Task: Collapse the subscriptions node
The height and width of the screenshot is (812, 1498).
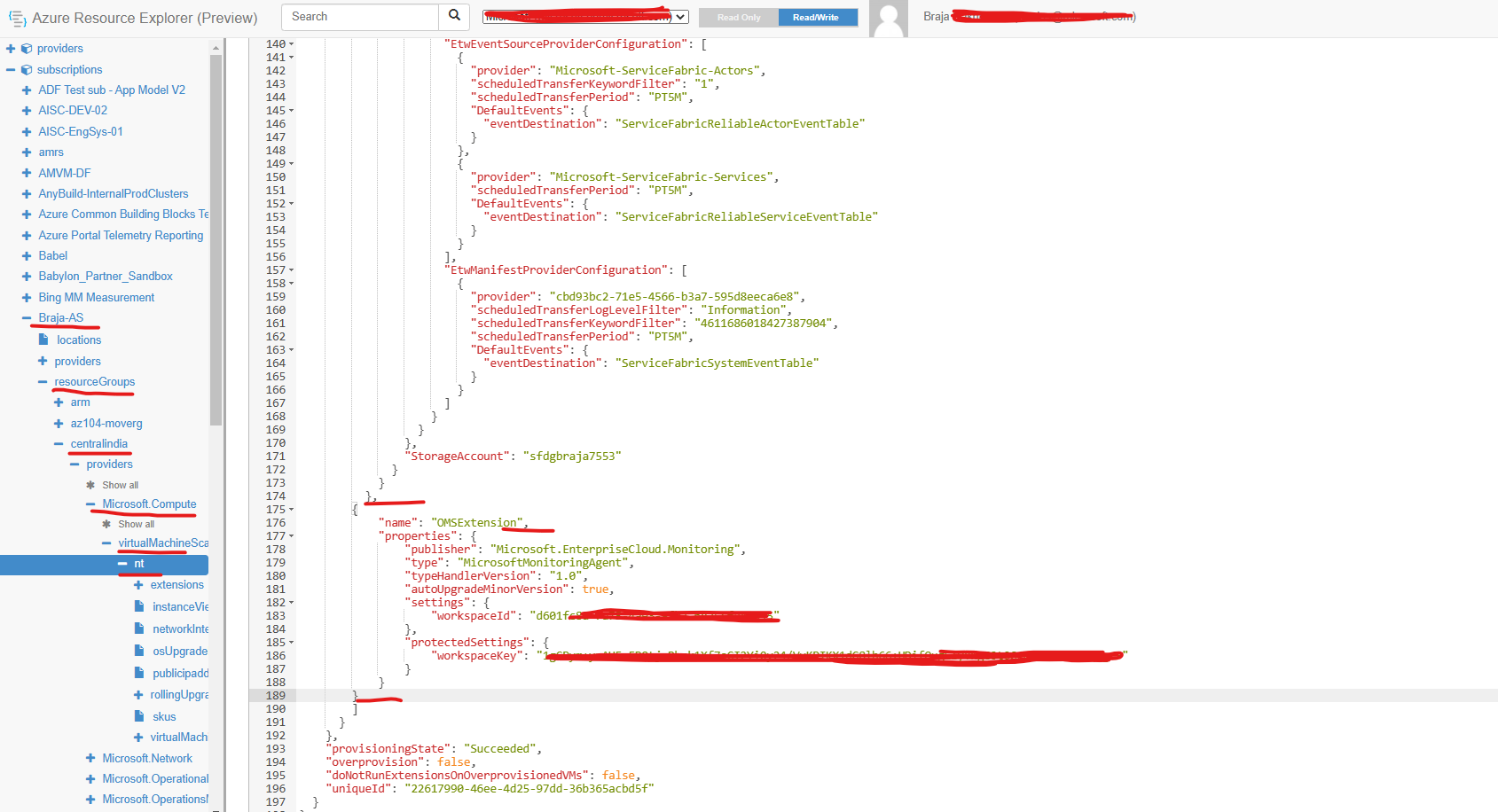Action: (x=11, y=70)
